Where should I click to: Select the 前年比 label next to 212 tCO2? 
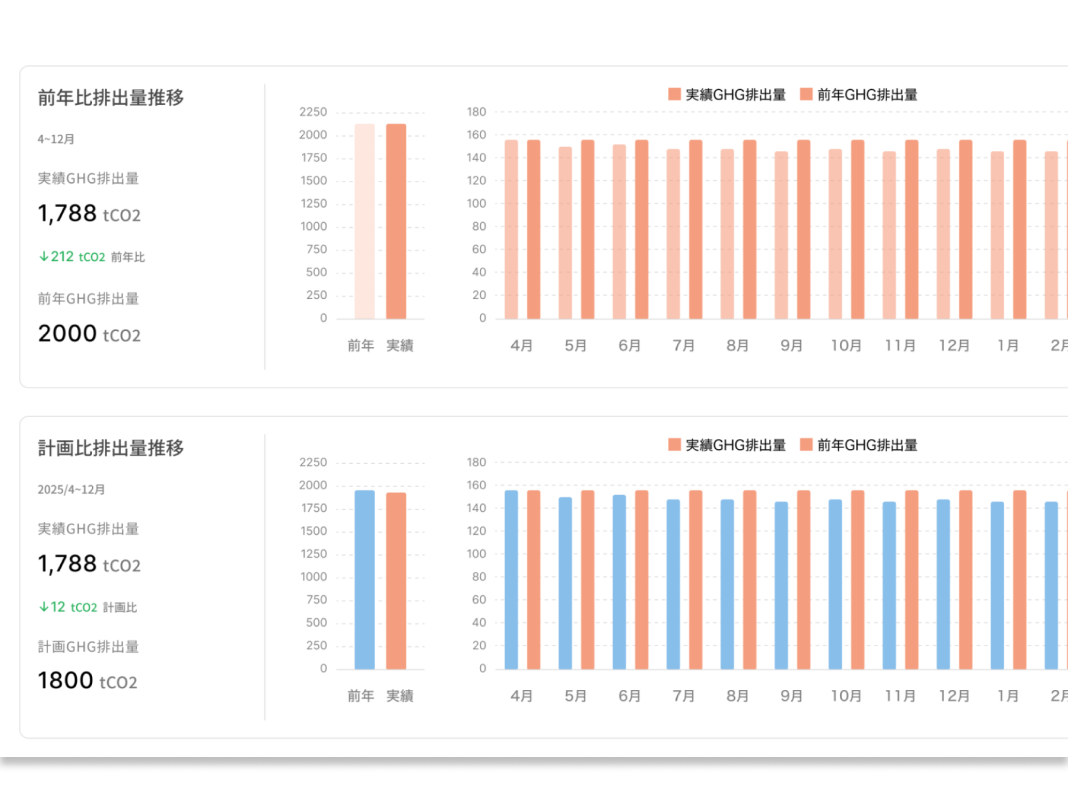tap(126, 256)
